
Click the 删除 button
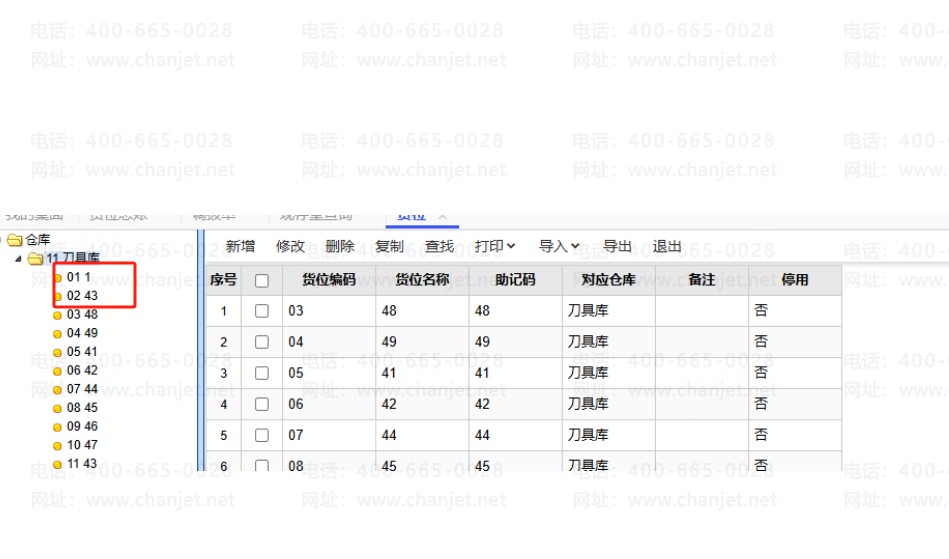click(x=340, y=246)
